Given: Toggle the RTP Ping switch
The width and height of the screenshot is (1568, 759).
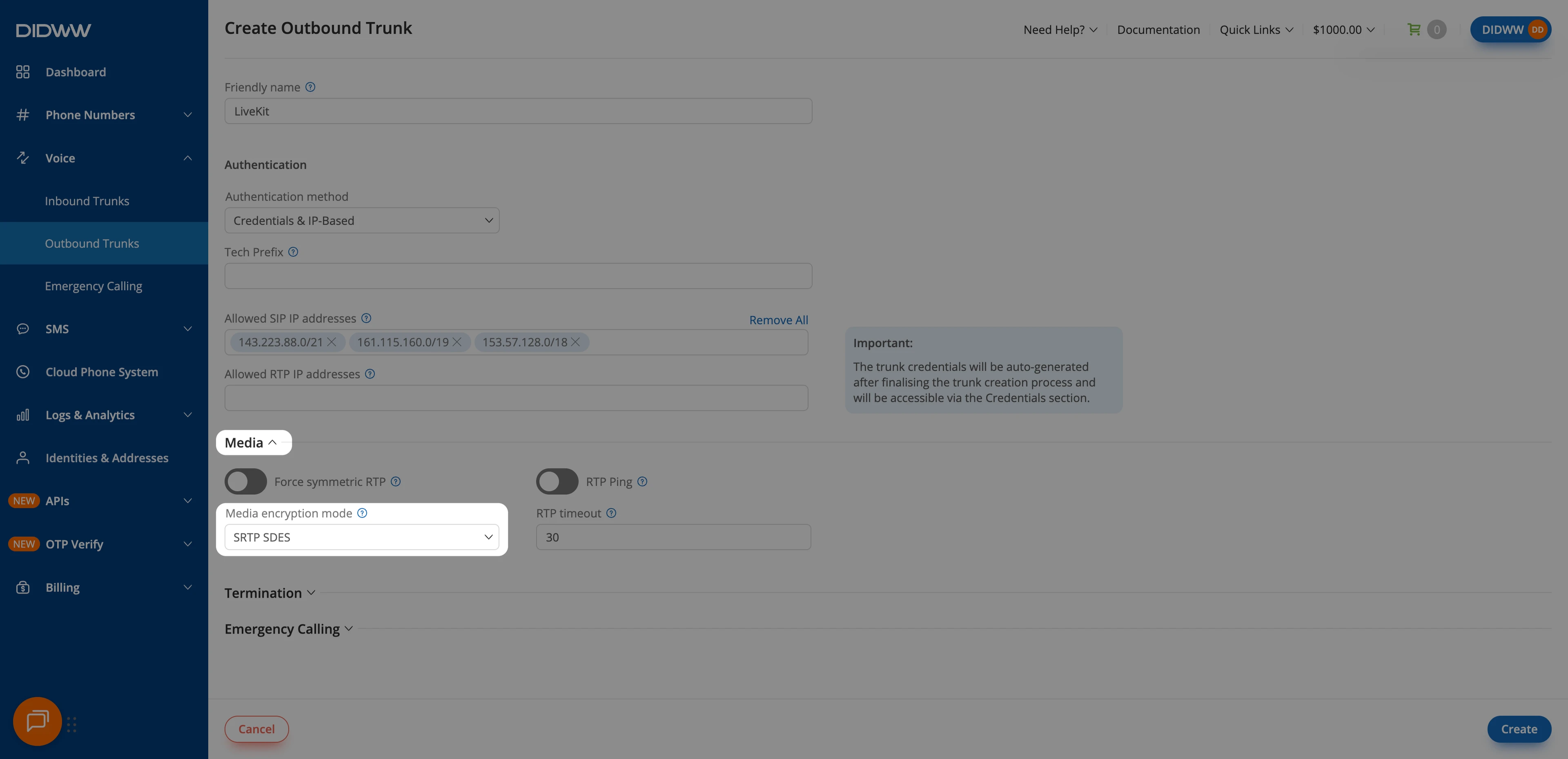Looking at the screenshot, I should (x=557, y=481).
